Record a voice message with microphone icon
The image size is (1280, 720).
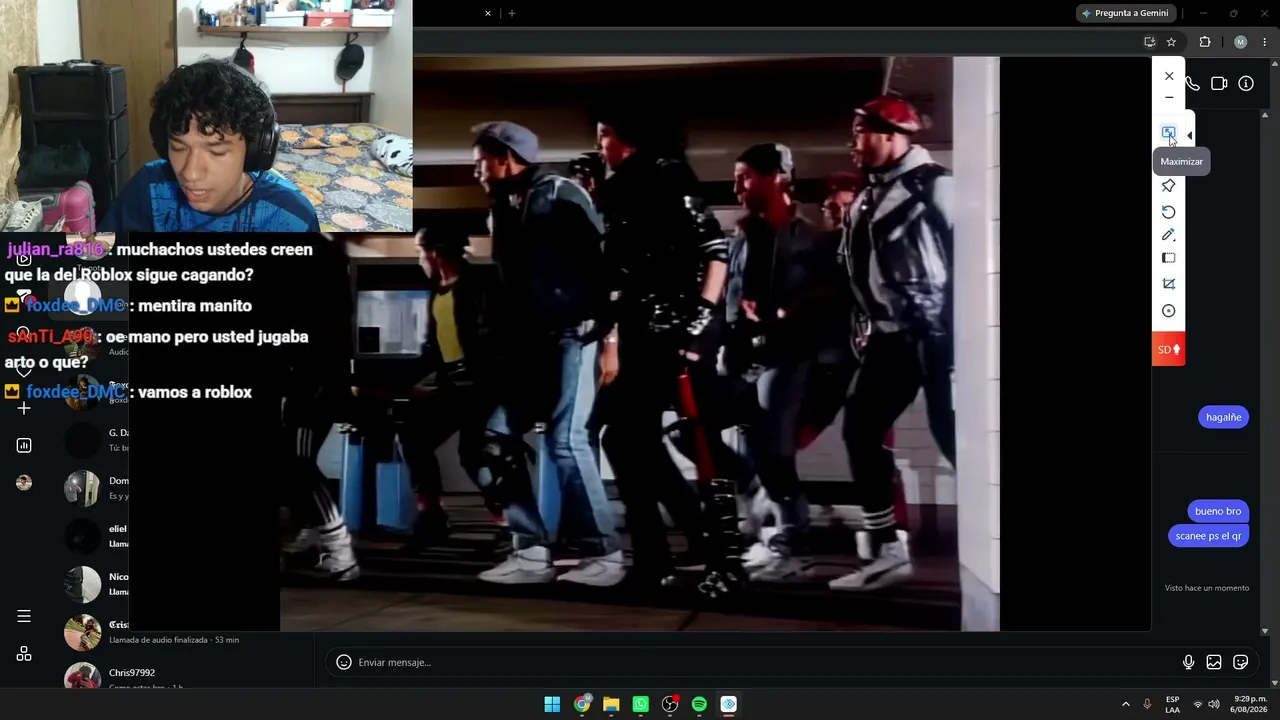tap(1188, 662)
